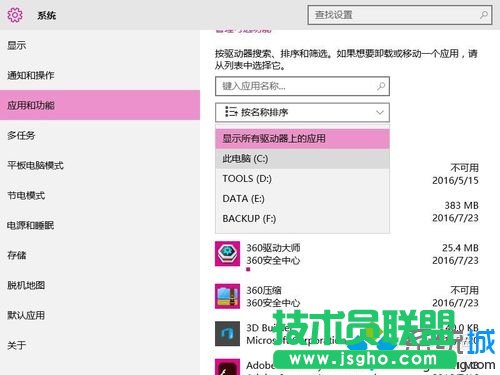Choose 此电脑 (C:) drive option
Viewport: 500px width, 375px height.
(302, 159)
